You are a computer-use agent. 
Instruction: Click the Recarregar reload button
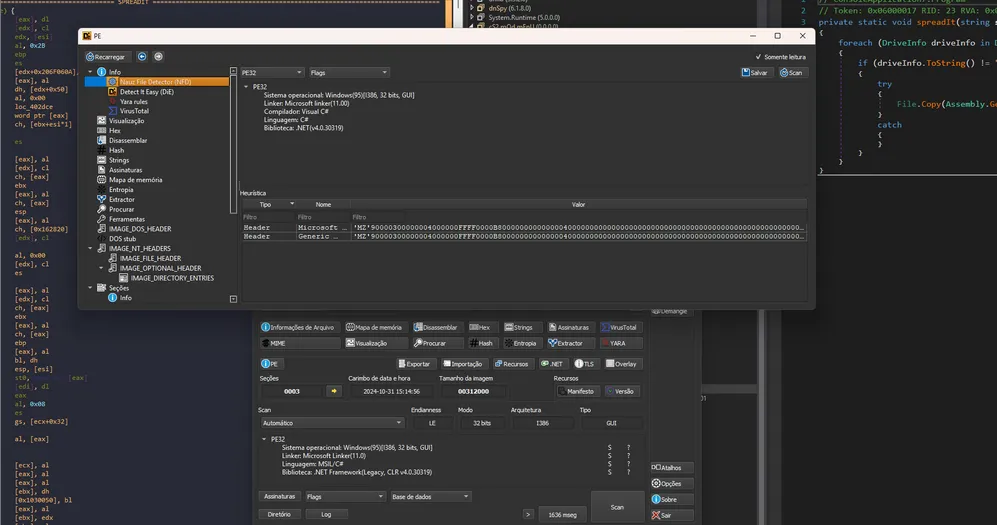[106, 57]
